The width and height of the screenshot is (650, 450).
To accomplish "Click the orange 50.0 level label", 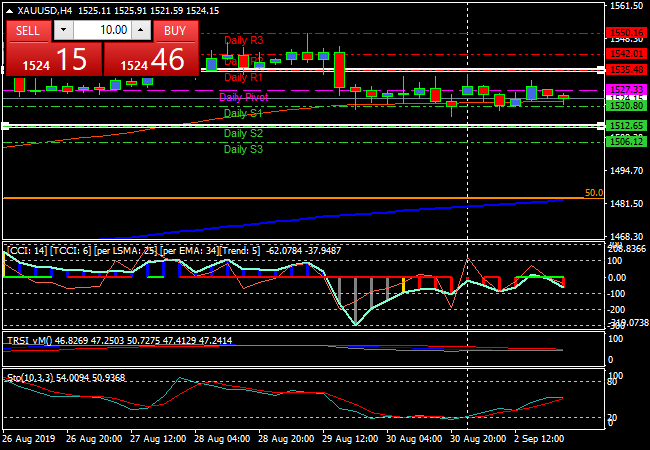I will (x=593, y=192).
